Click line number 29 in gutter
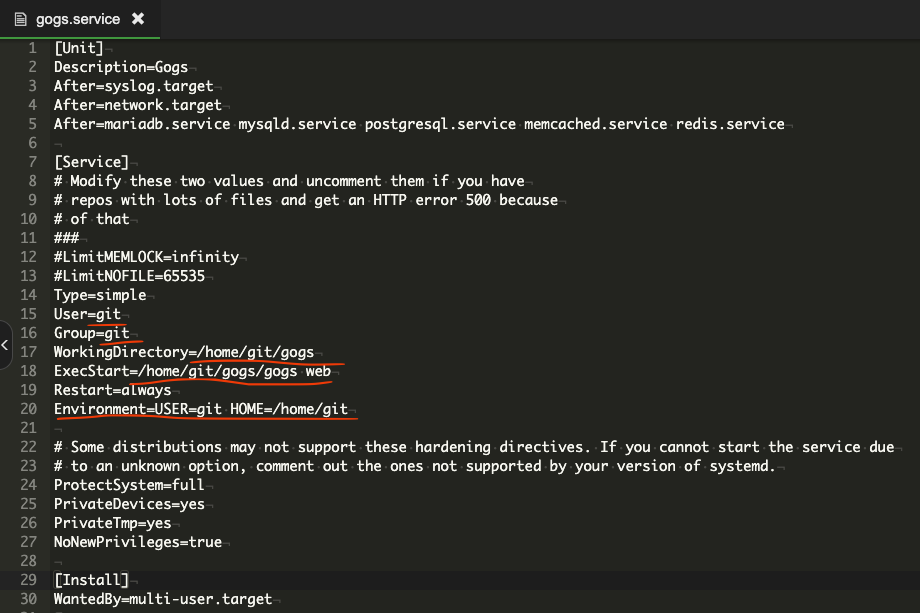 point(28,580)
